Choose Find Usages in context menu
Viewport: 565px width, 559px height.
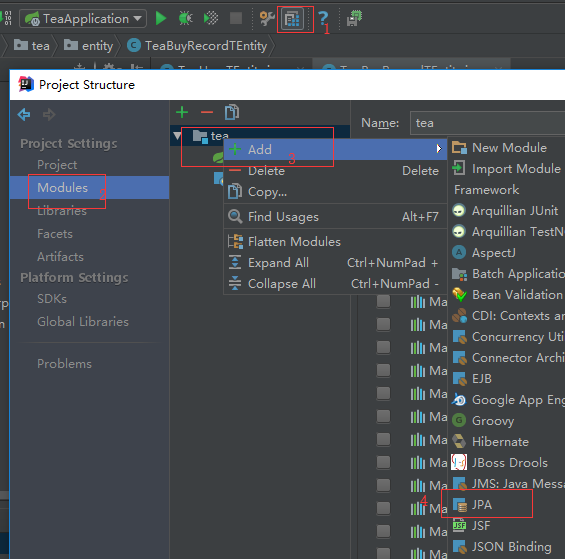tap(335, 217)
